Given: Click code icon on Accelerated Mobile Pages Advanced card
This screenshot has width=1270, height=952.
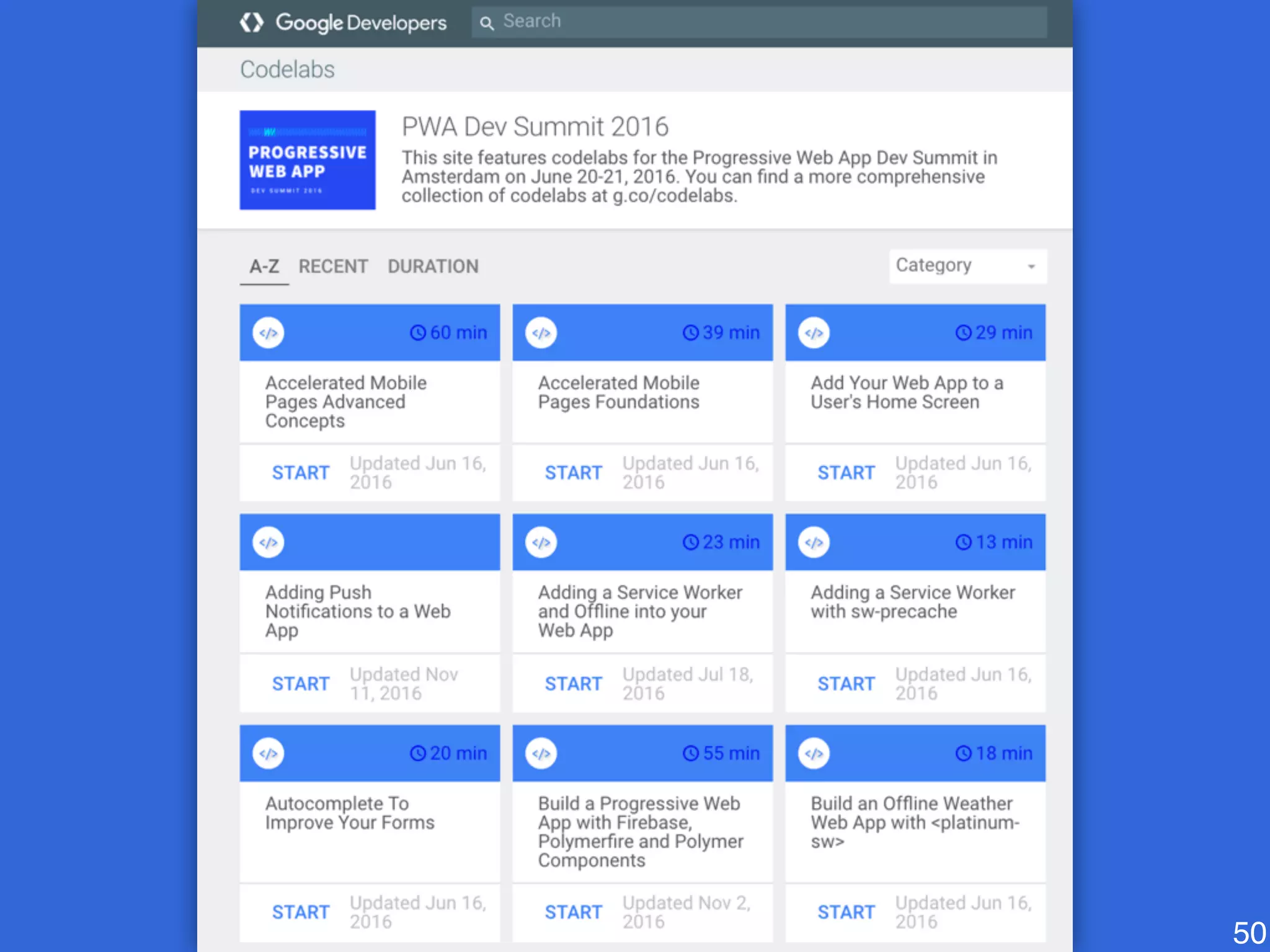Looking at the screenshot, I should coord(269,333).
